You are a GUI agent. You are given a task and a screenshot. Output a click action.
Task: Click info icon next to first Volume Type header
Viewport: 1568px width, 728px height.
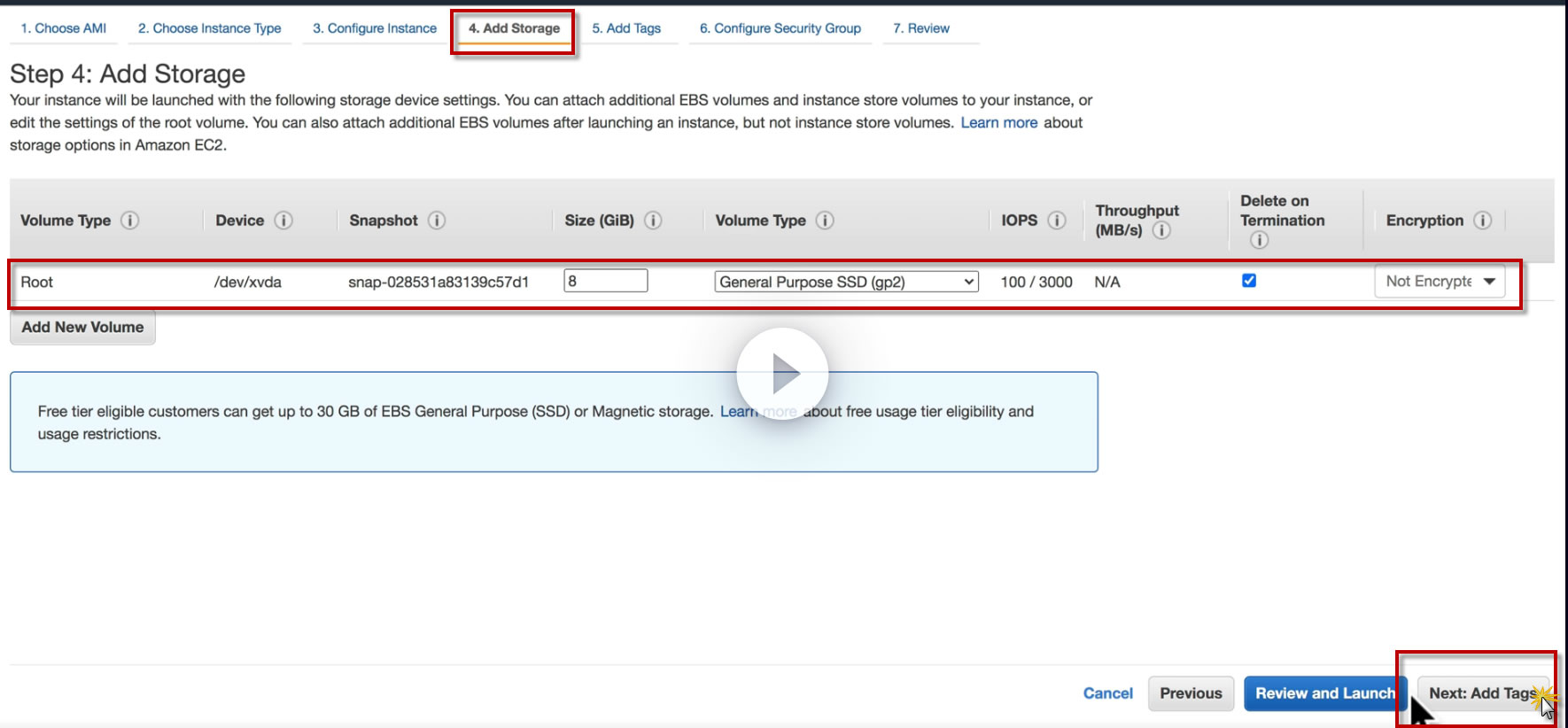(130, 221)
